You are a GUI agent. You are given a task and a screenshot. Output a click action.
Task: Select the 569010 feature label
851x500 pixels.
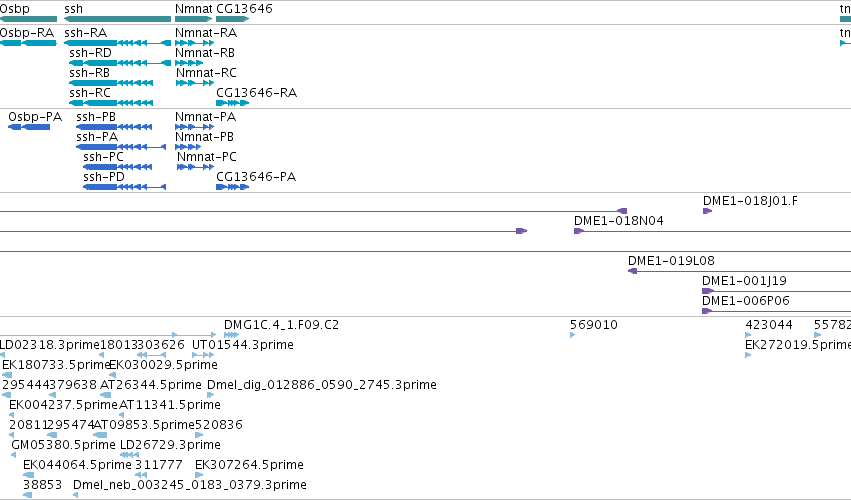(594, 325)
